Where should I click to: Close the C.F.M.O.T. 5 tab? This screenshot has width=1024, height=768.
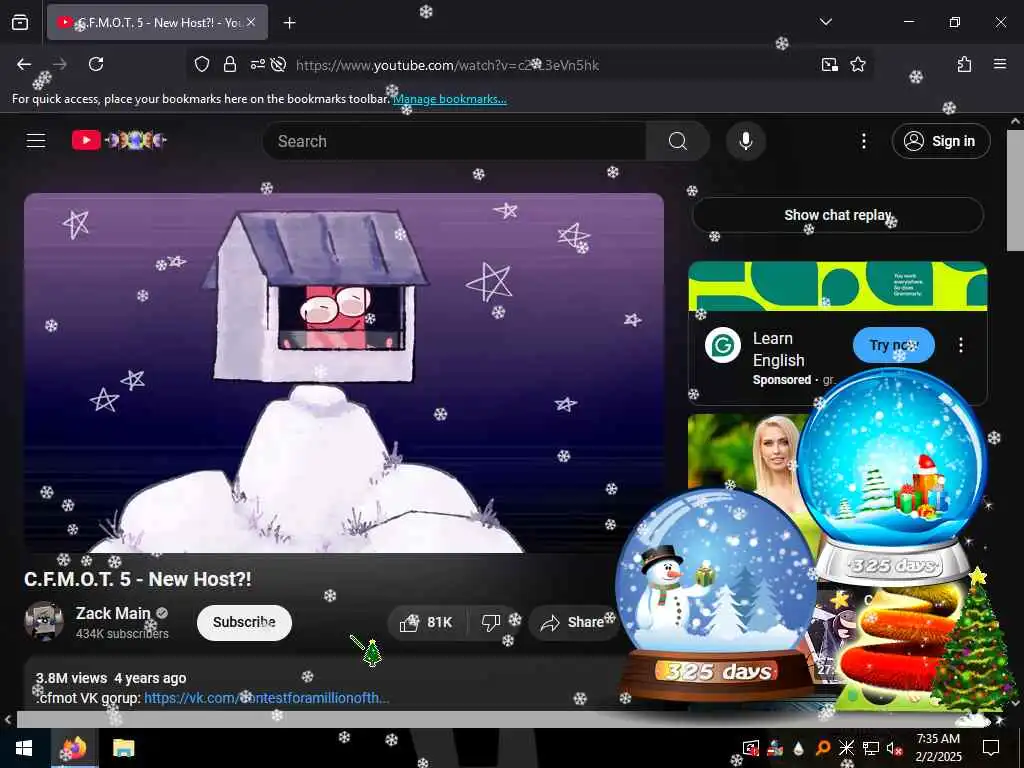(x=251, y=22)
